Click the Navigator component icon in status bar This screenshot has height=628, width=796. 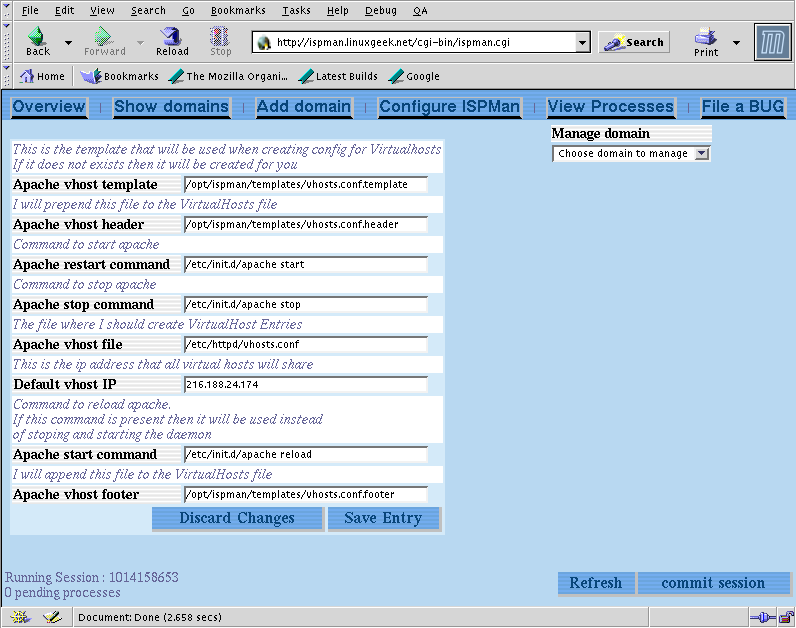(20, 617)
